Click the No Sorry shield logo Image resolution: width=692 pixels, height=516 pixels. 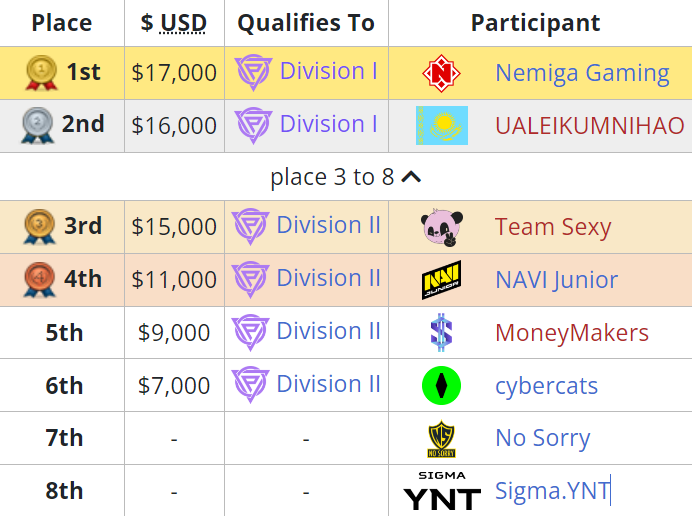[x=441, y=438]
